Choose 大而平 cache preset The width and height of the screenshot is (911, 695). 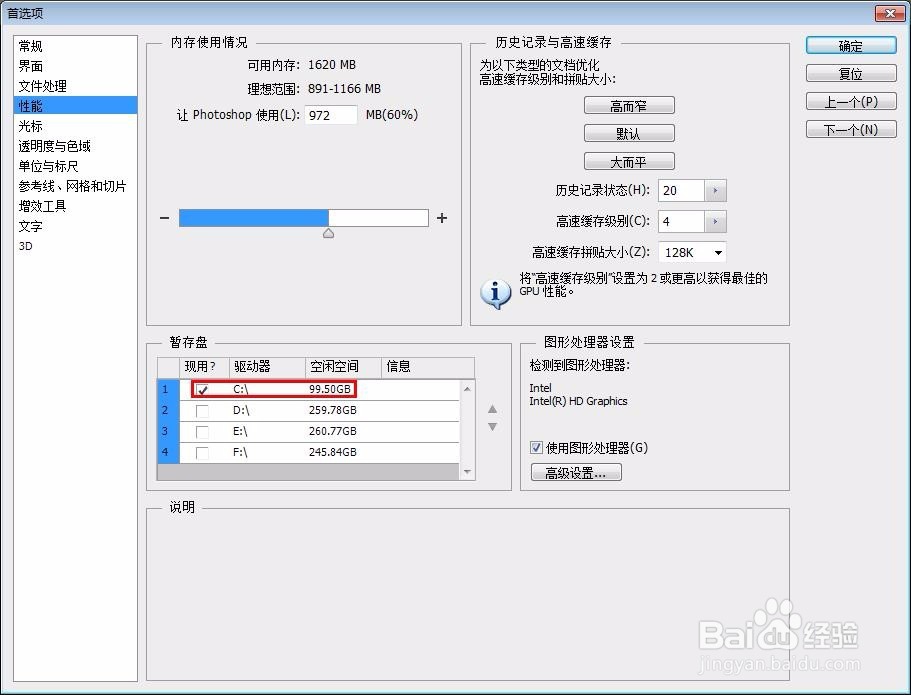pyautogui.click(x=629, y=162)
